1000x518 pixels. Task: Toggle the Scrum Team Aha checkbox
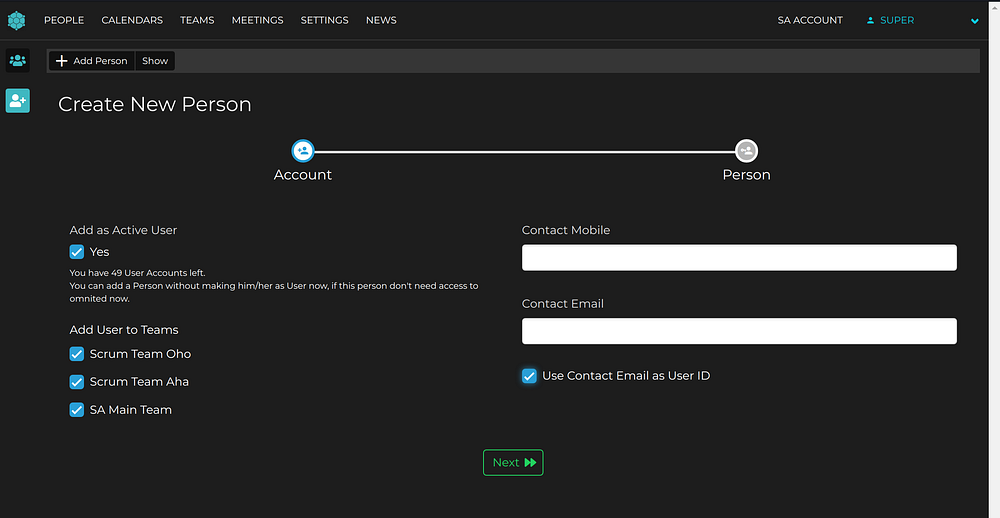pos(77,382)
